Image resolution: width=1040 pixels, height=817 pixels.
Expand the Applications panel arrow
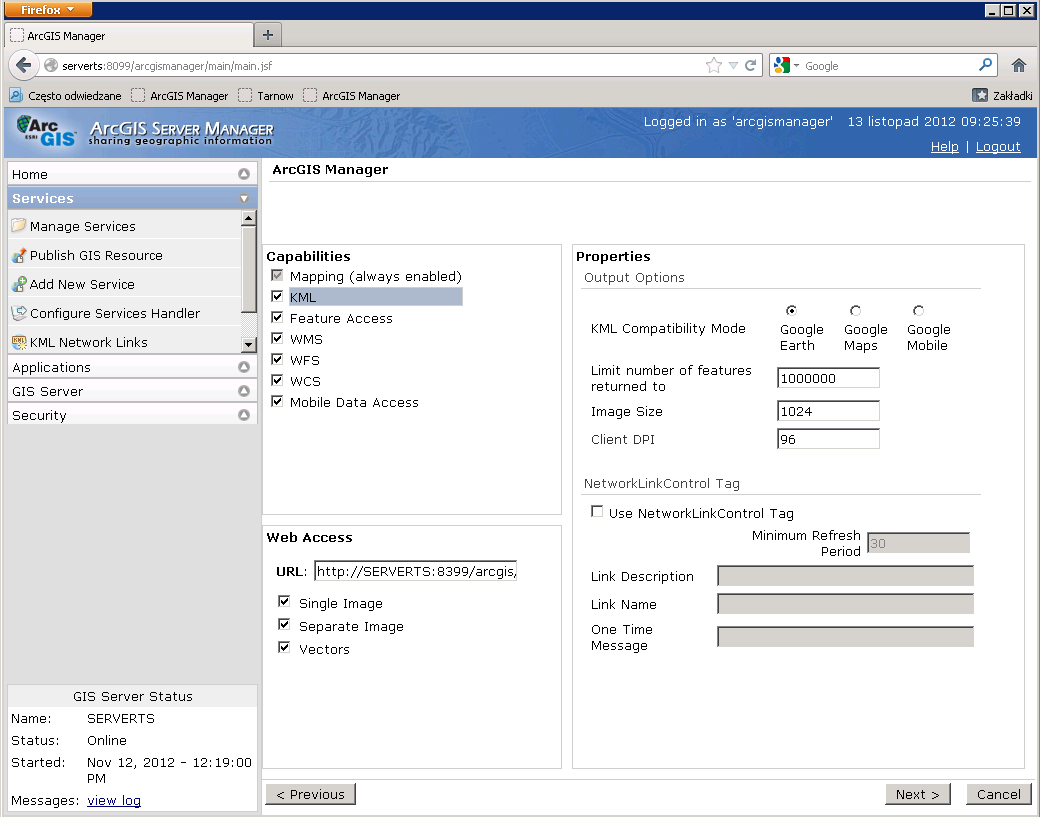[x=243, y=367]
